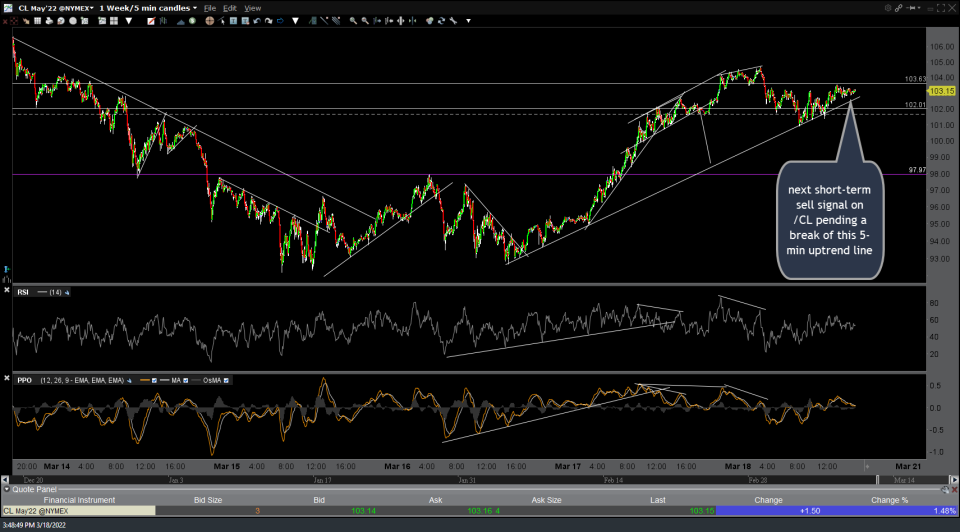Viewport: 960px width, 532px height.
Task: Click the chart window app icon
Action: (x=7, y=8)
